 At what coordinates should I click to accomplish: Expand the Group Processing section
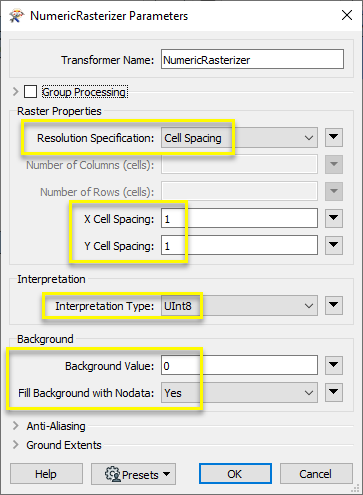tap(15, 91)
